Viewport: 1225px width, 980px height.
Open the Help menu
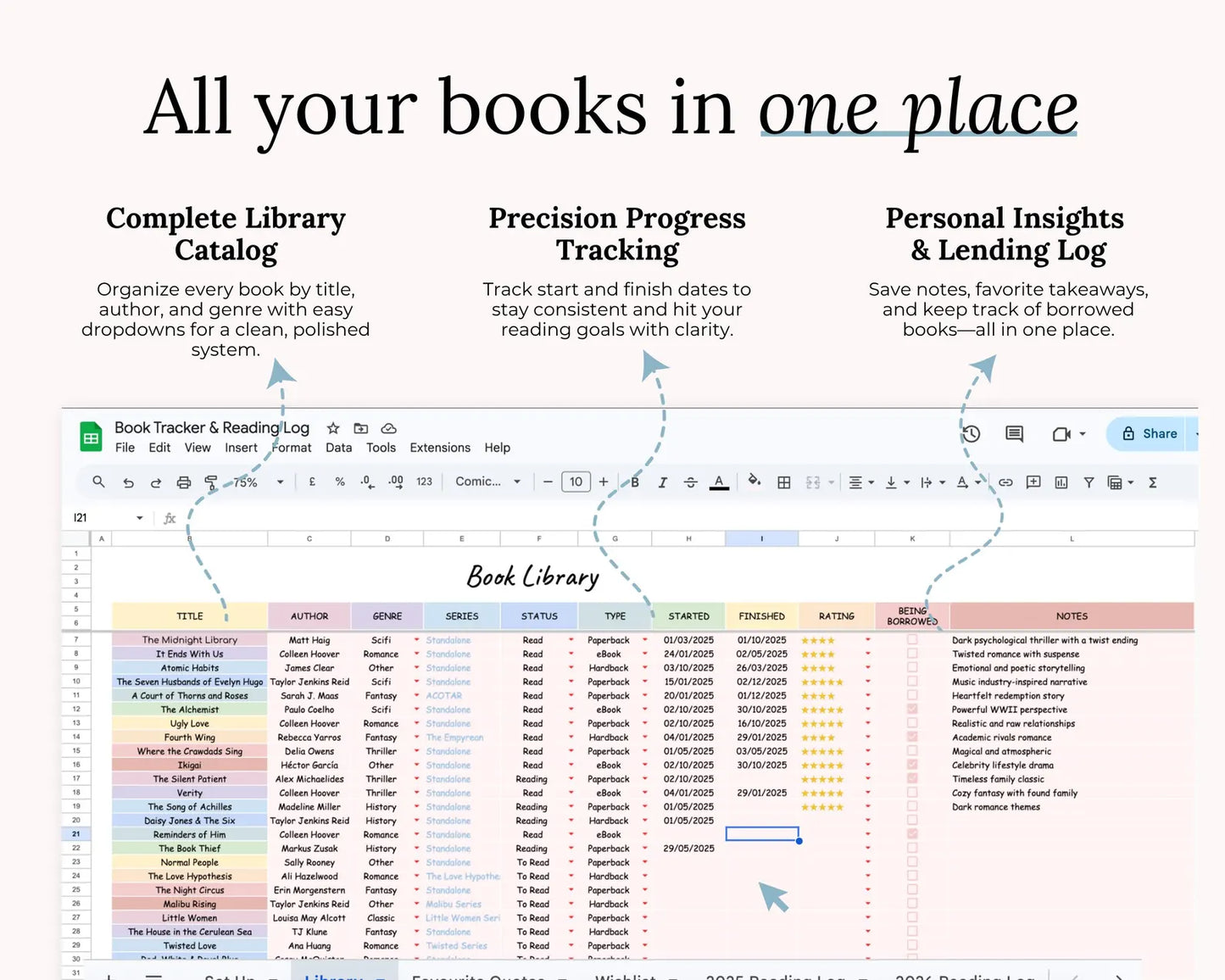click(x=498, y=448)
